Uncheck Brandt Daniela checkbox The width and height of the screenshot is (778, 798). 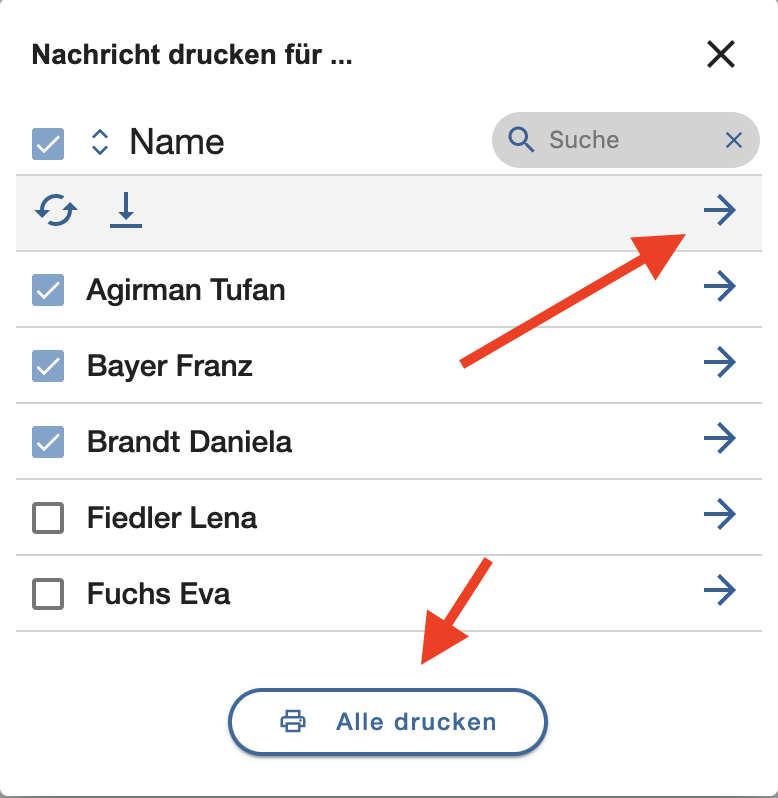coord(48,442)
